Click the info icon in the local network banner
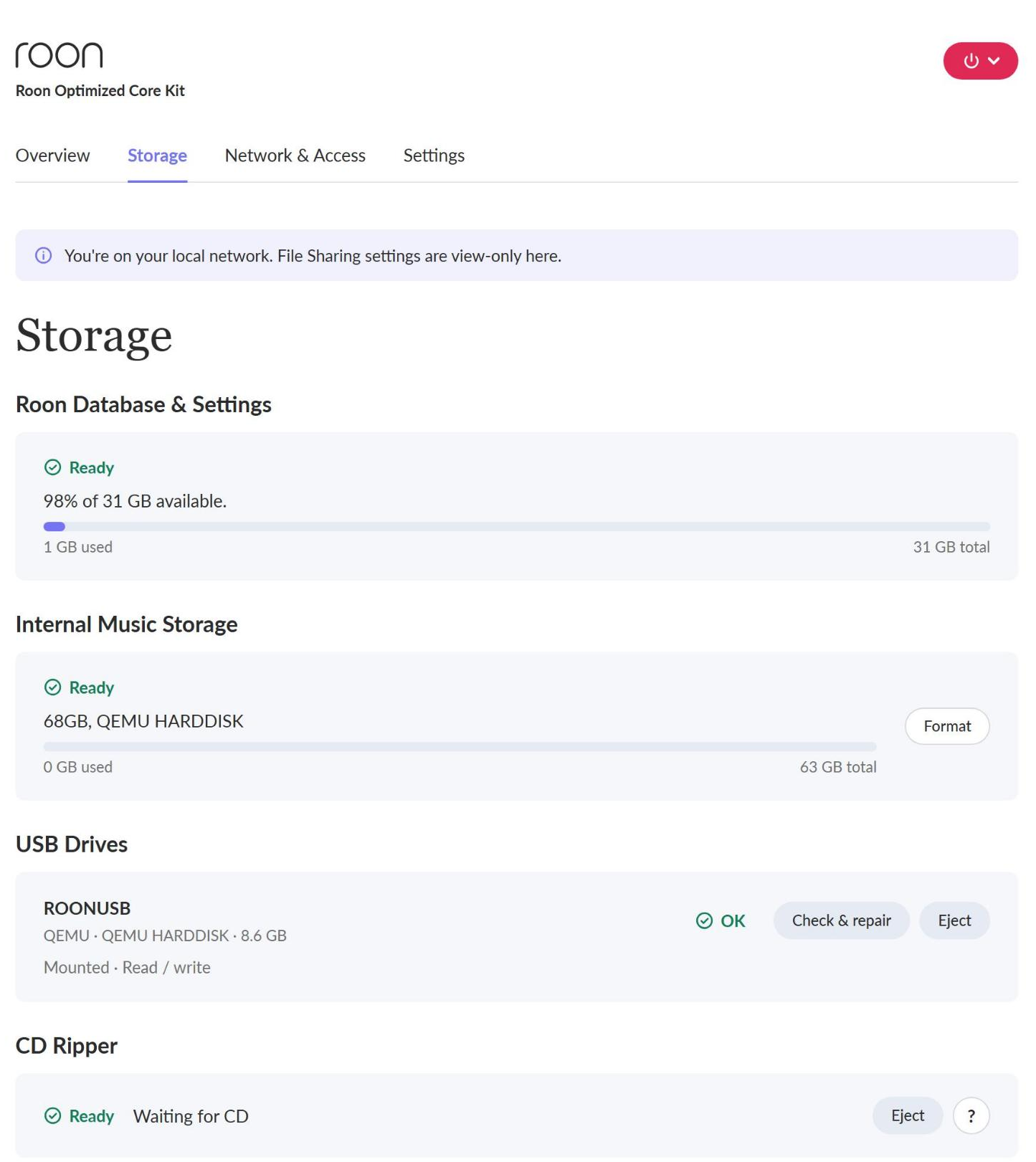The image size is (1036, 1162). click(x=44, y=256)
